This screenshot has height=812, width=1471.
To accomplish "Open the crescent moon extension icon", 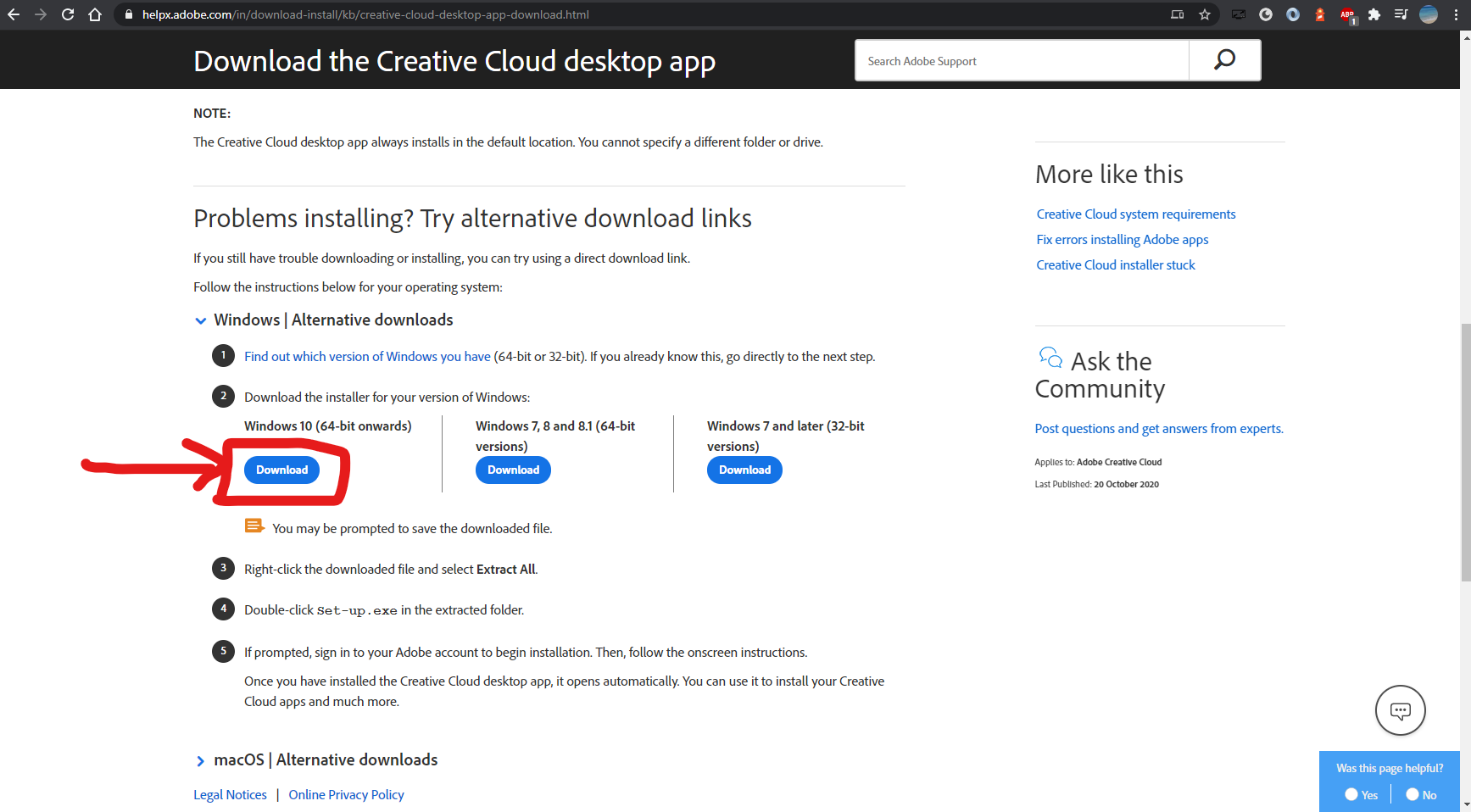I will (1266, 14).
